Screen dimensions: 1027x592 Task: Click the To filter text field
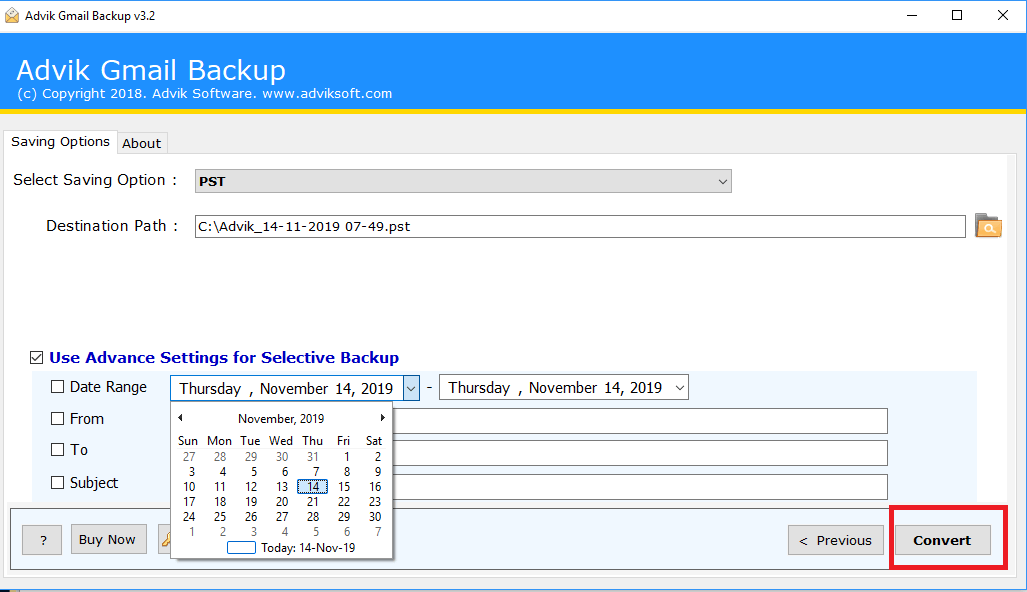[640, 453]
